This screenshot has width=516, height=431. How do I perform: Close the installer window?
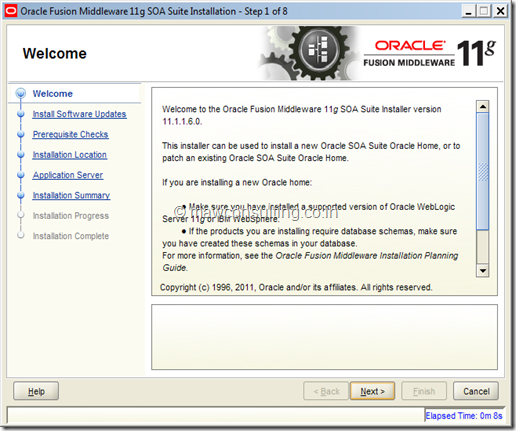[500, 11]
